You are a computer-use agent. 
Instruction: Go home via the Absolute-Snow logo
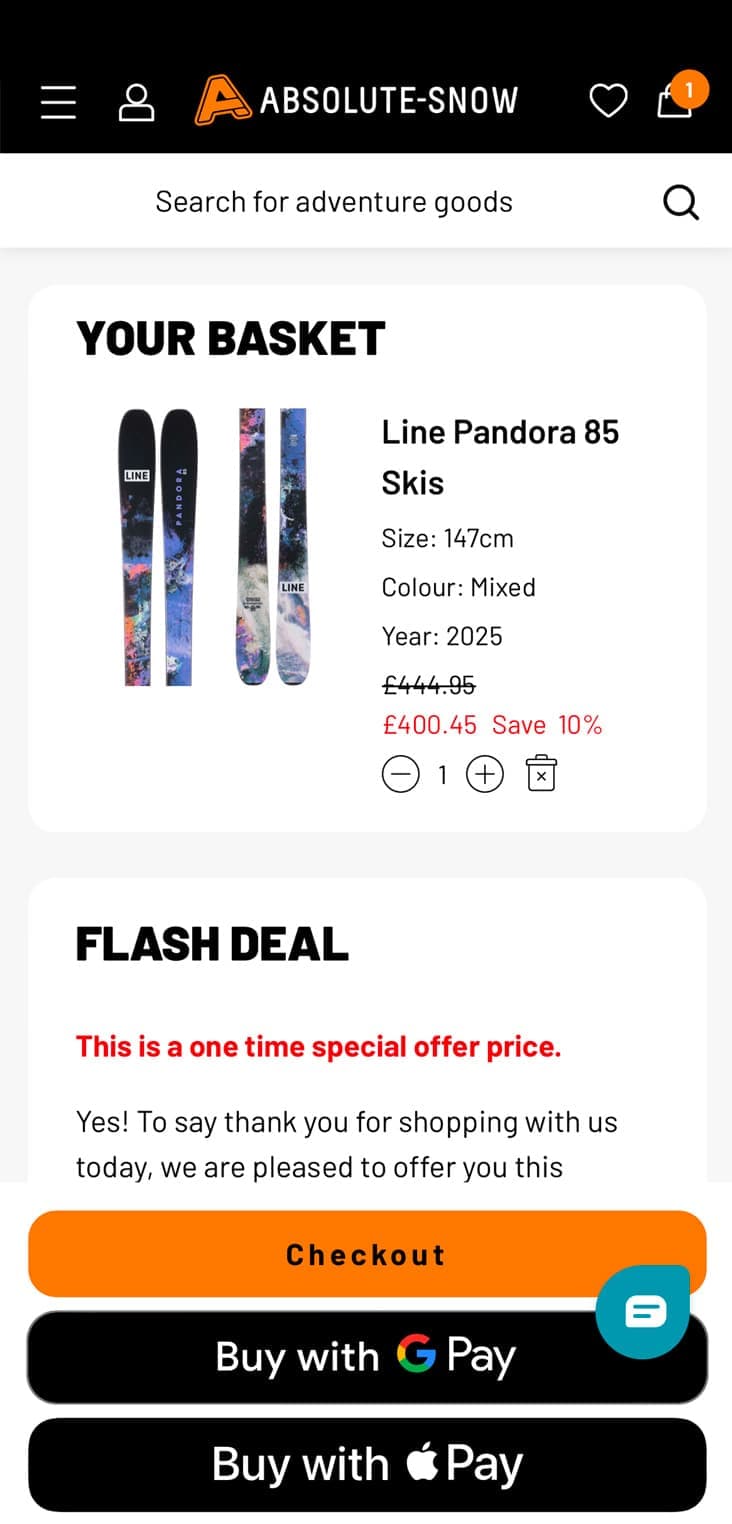coord(357,101)
